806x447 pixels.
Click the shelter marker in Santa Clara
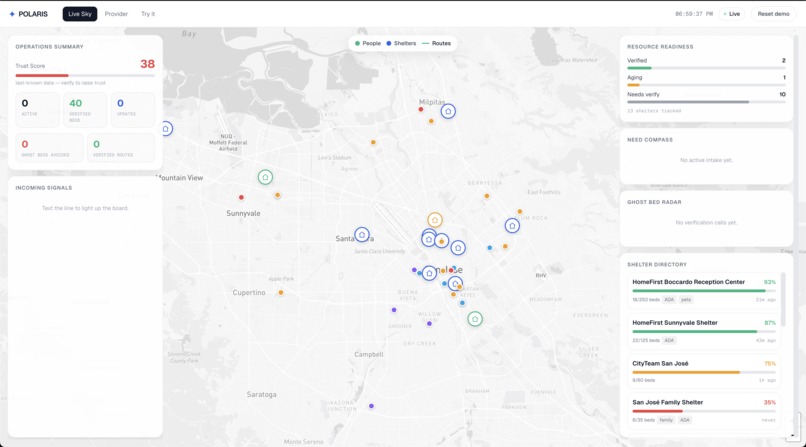(x=362, y=235)
